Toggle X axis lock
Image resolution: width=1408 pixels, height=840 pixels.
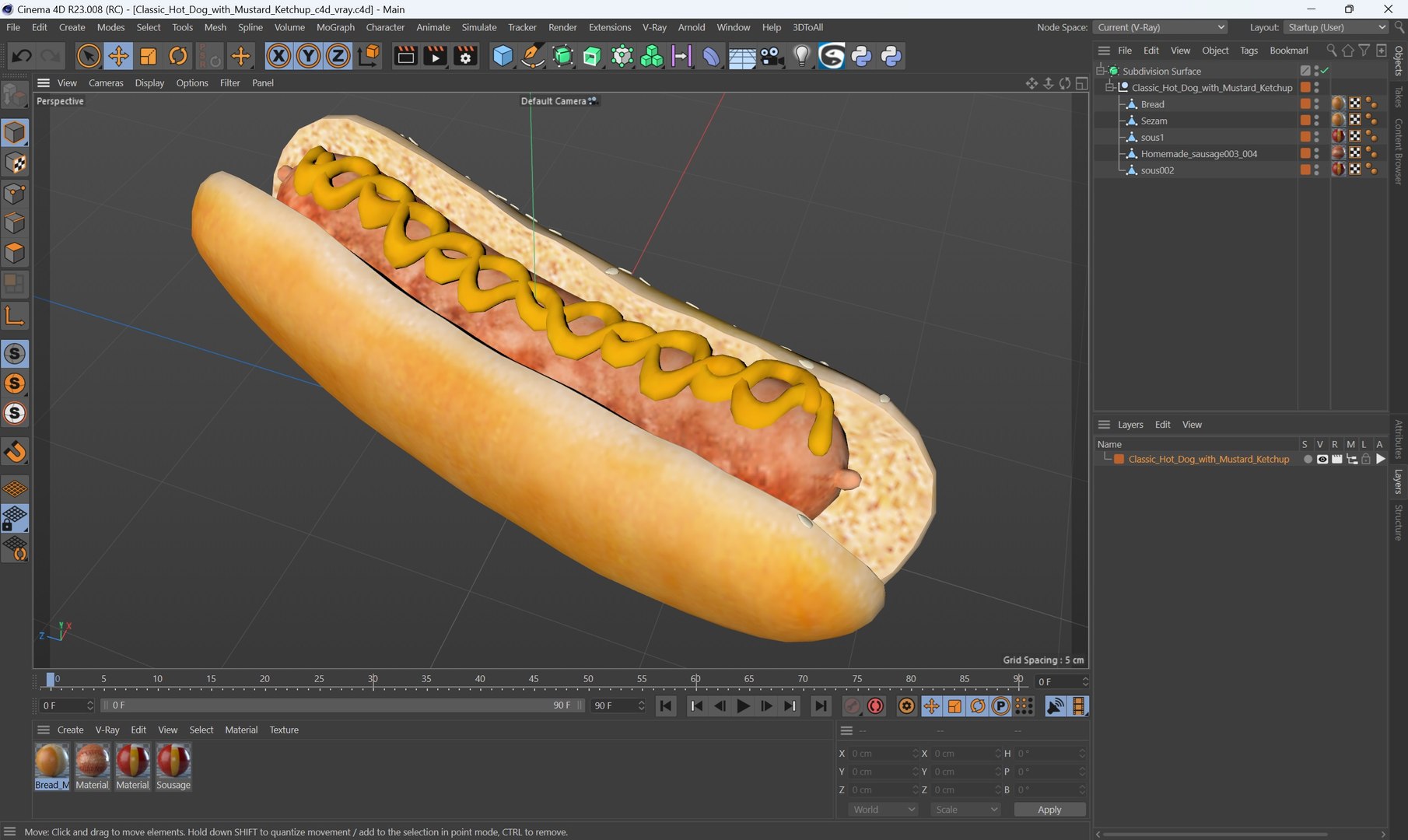pos(278,56)
